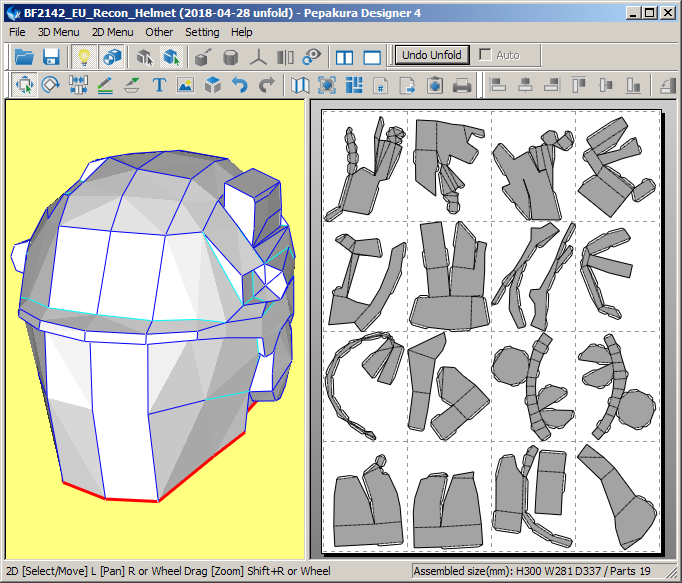Open the 2D Menu dropdown

pyautogui.click(x=112, y=32)
